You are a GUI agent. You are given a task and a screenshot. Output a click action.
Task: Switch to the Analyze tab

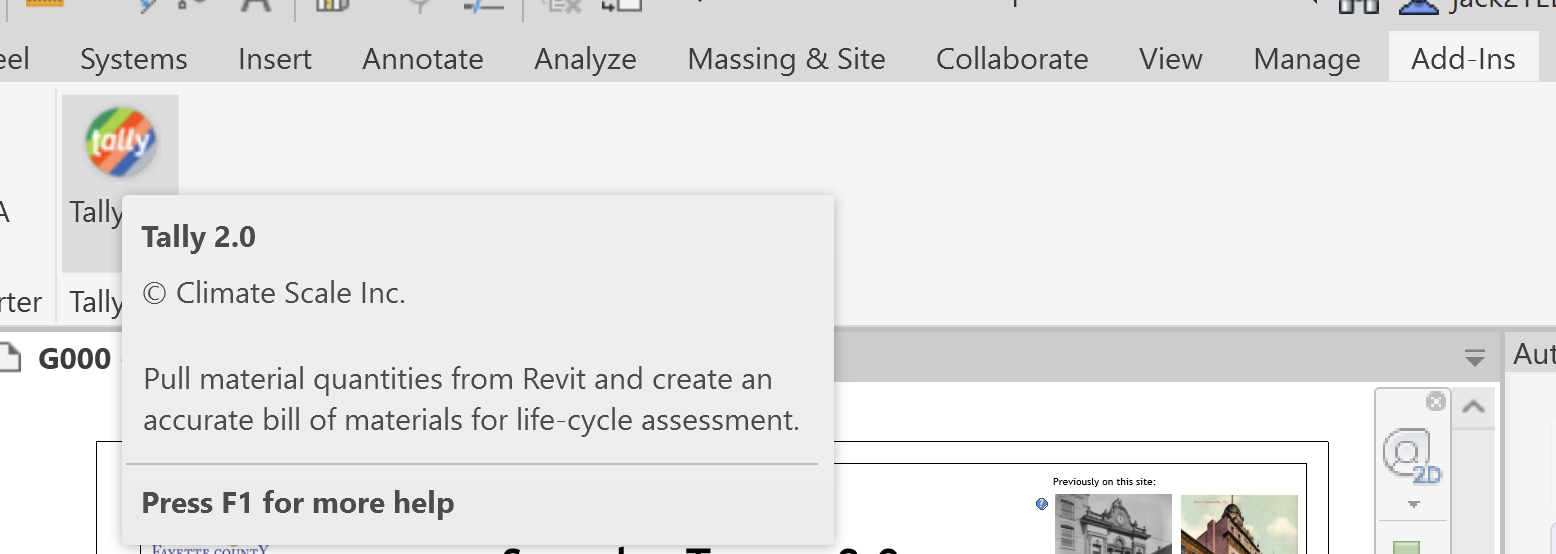click(x=585, y=59)
